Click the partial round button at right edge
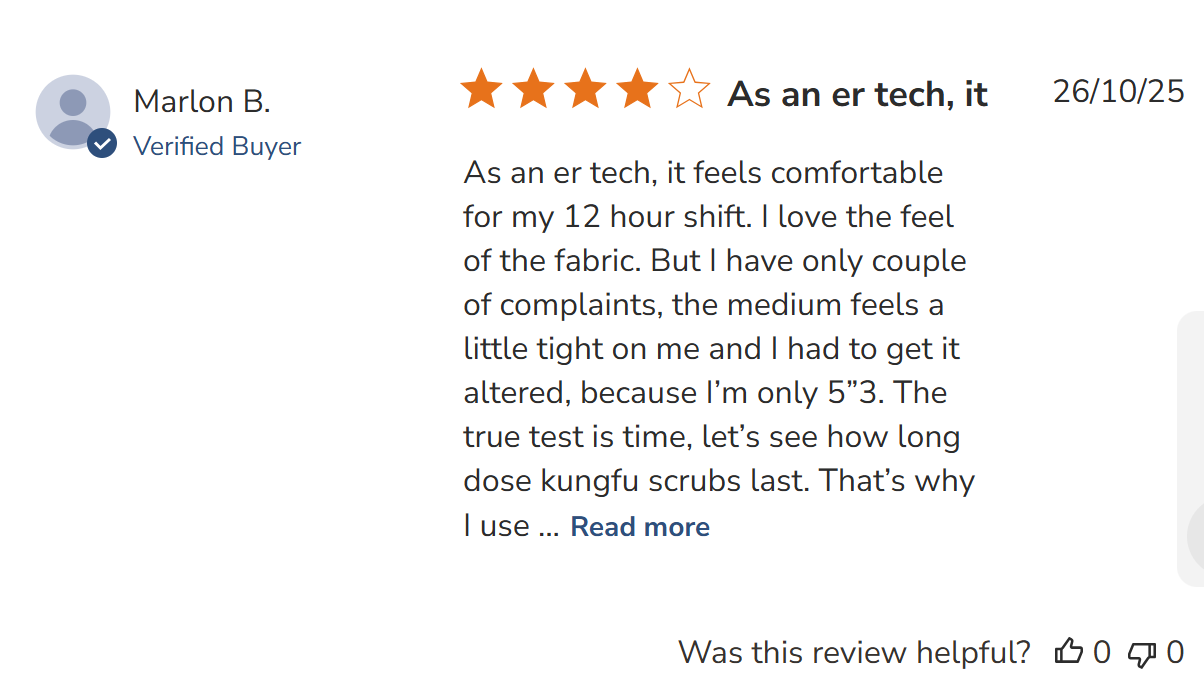The image size is (1204, 690). (x=1196, y=536)
